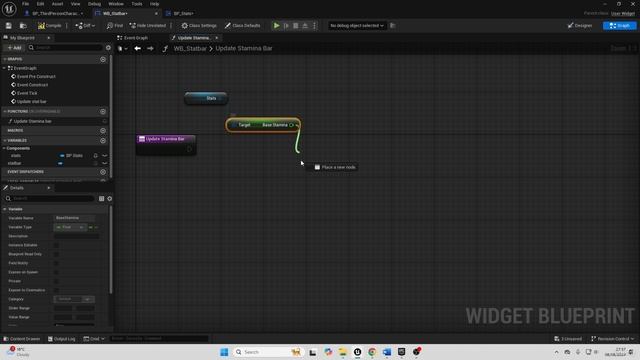Toggle Instance Editable checkbox
The height and width of the screenshot is (360, 640).
[56, 245]
